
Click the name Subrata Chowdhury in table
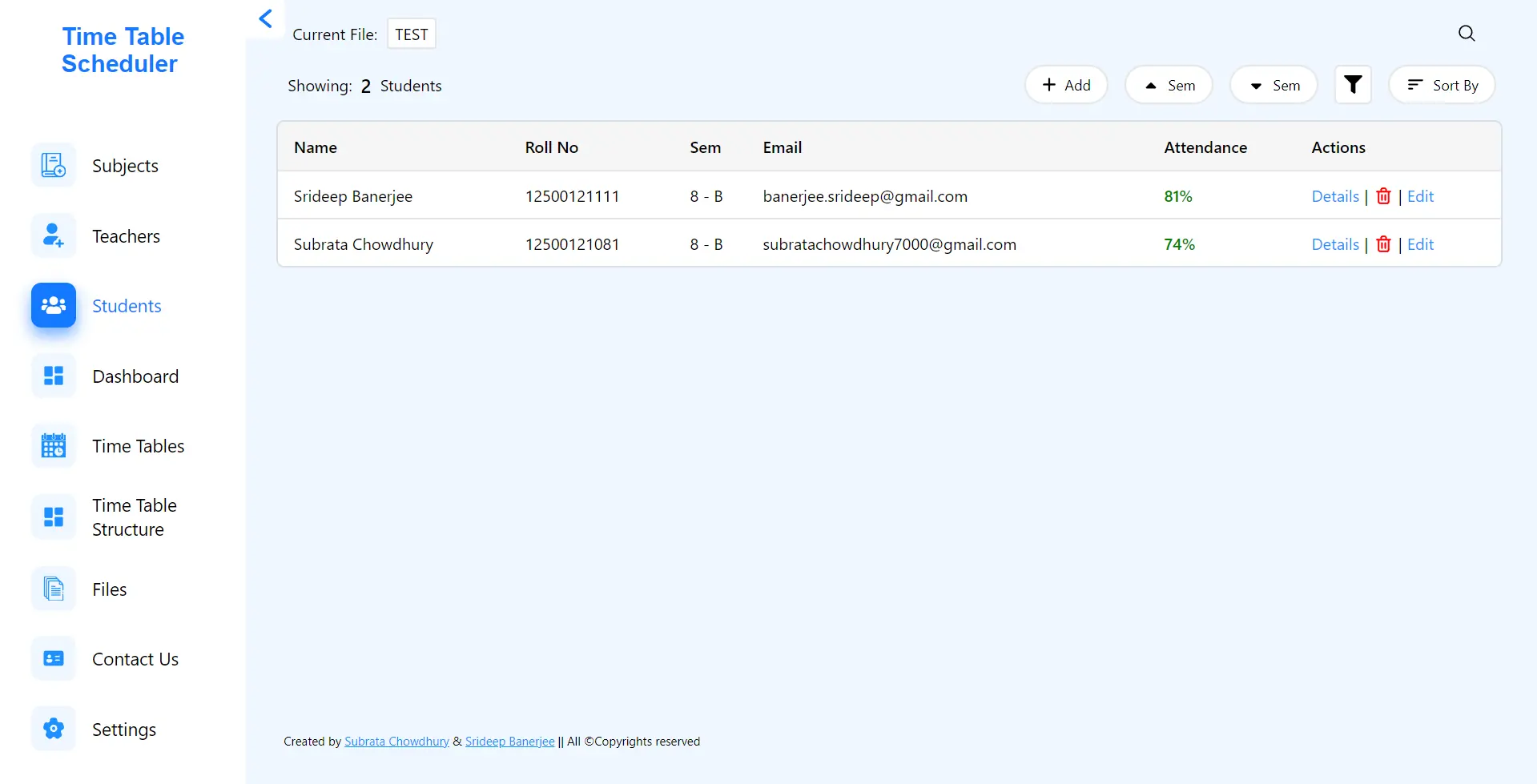click(363, 244)
